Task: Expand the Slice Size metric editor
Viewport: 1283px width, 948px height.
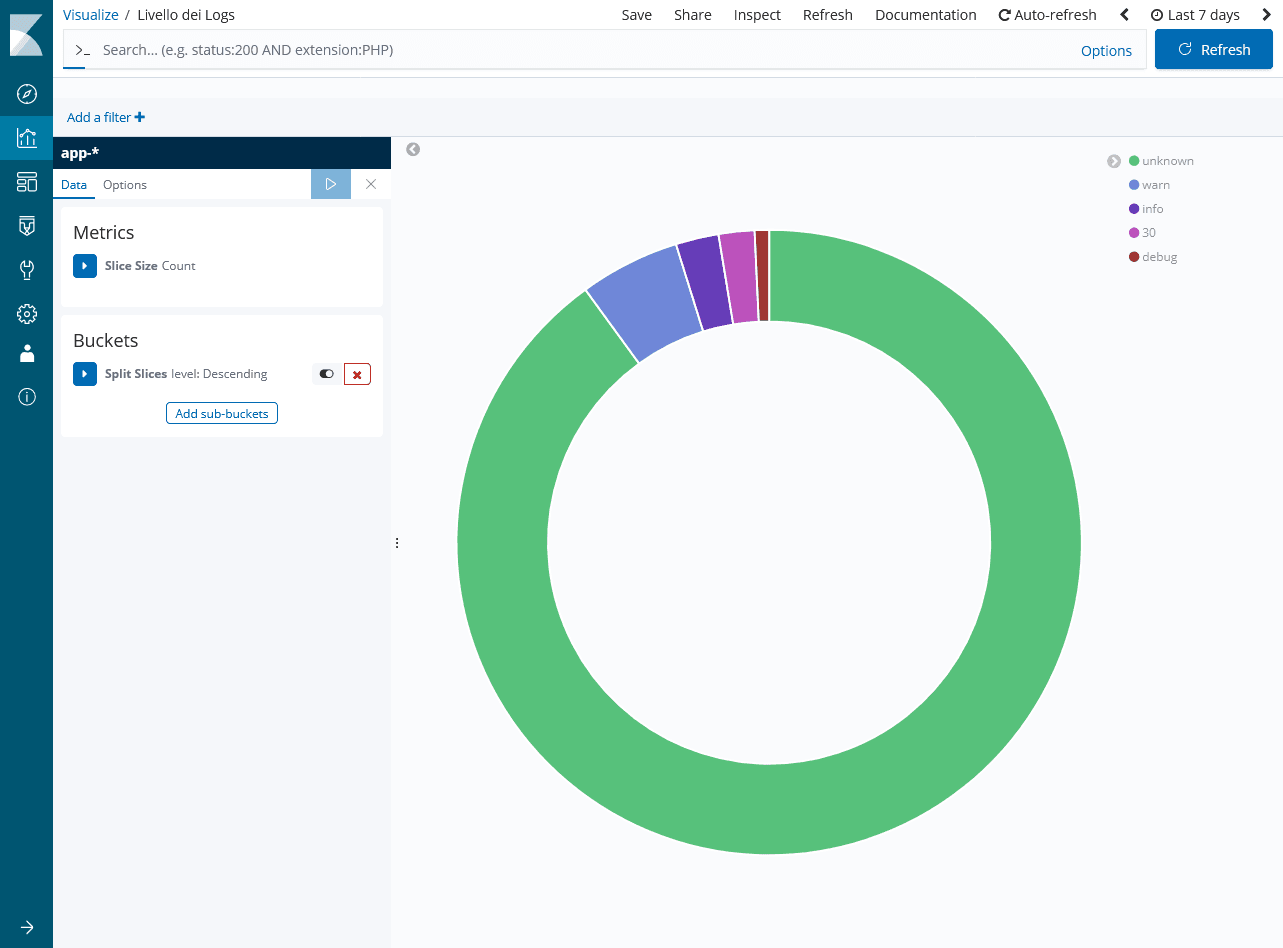Action: (x=85, y=266)
